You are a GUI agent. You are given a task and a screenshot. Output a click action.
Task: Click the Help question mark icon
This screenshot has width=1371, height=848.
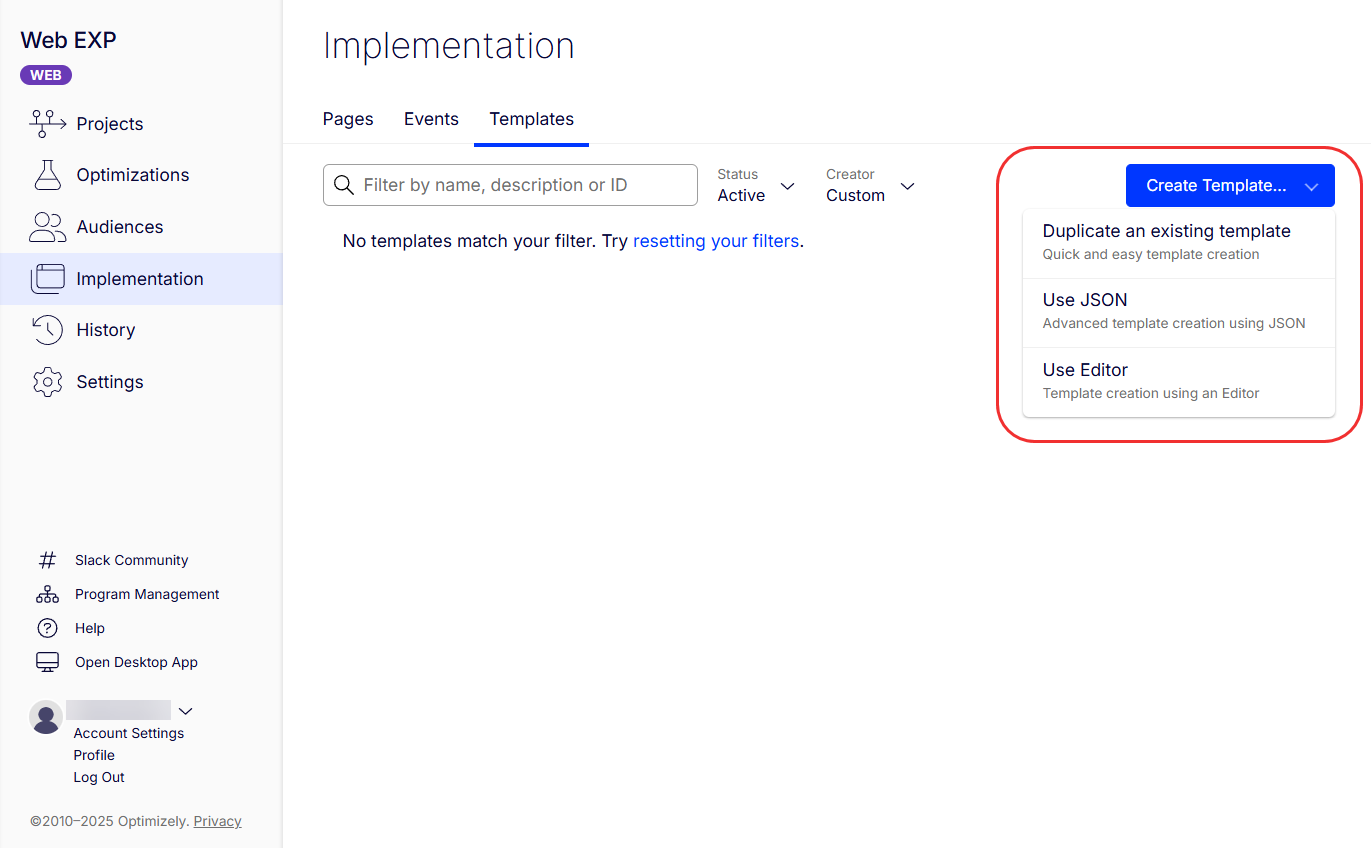click(x=47, y=628)
